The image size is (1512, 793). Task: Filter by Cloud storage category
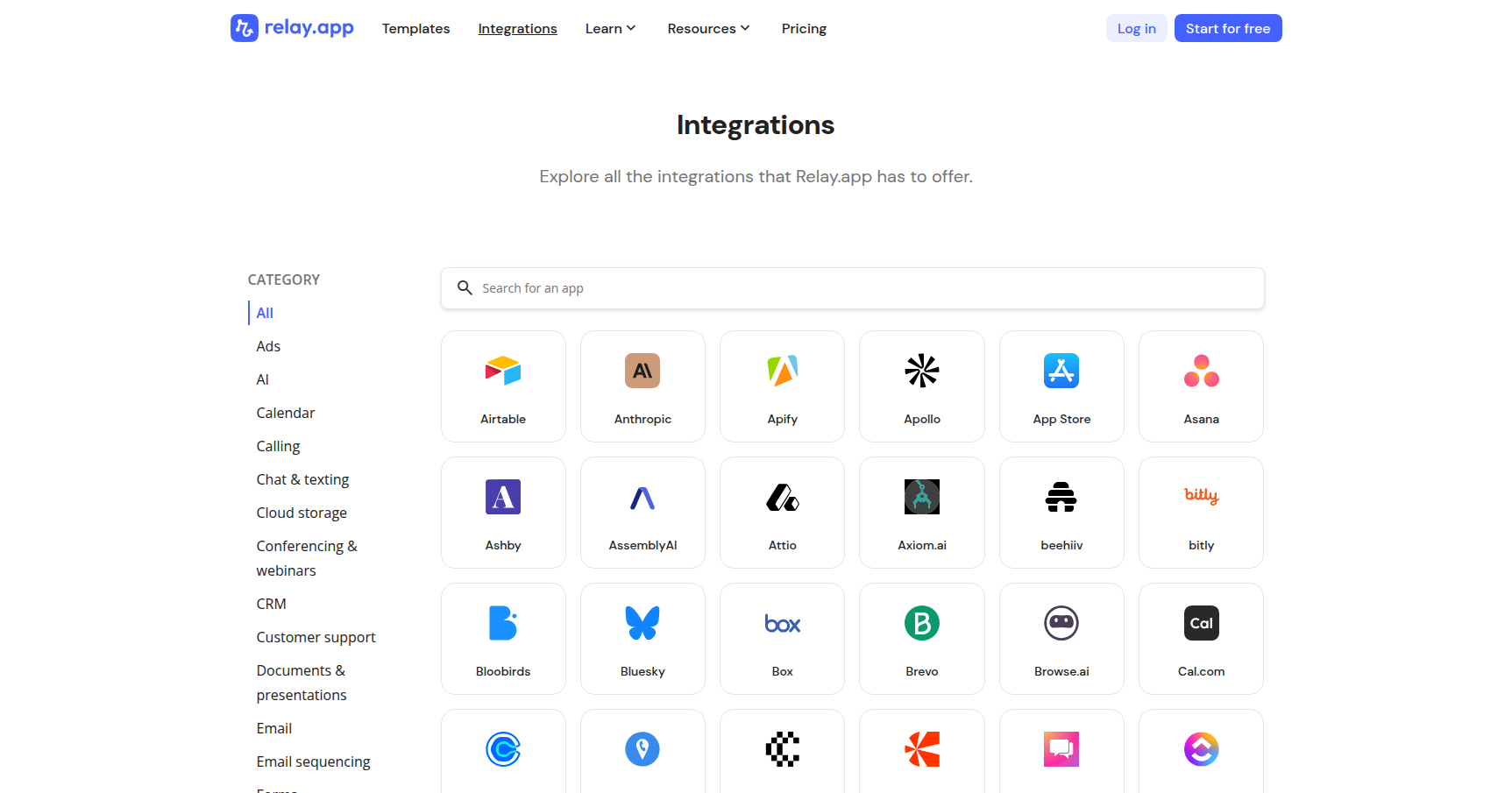point(302,513)
